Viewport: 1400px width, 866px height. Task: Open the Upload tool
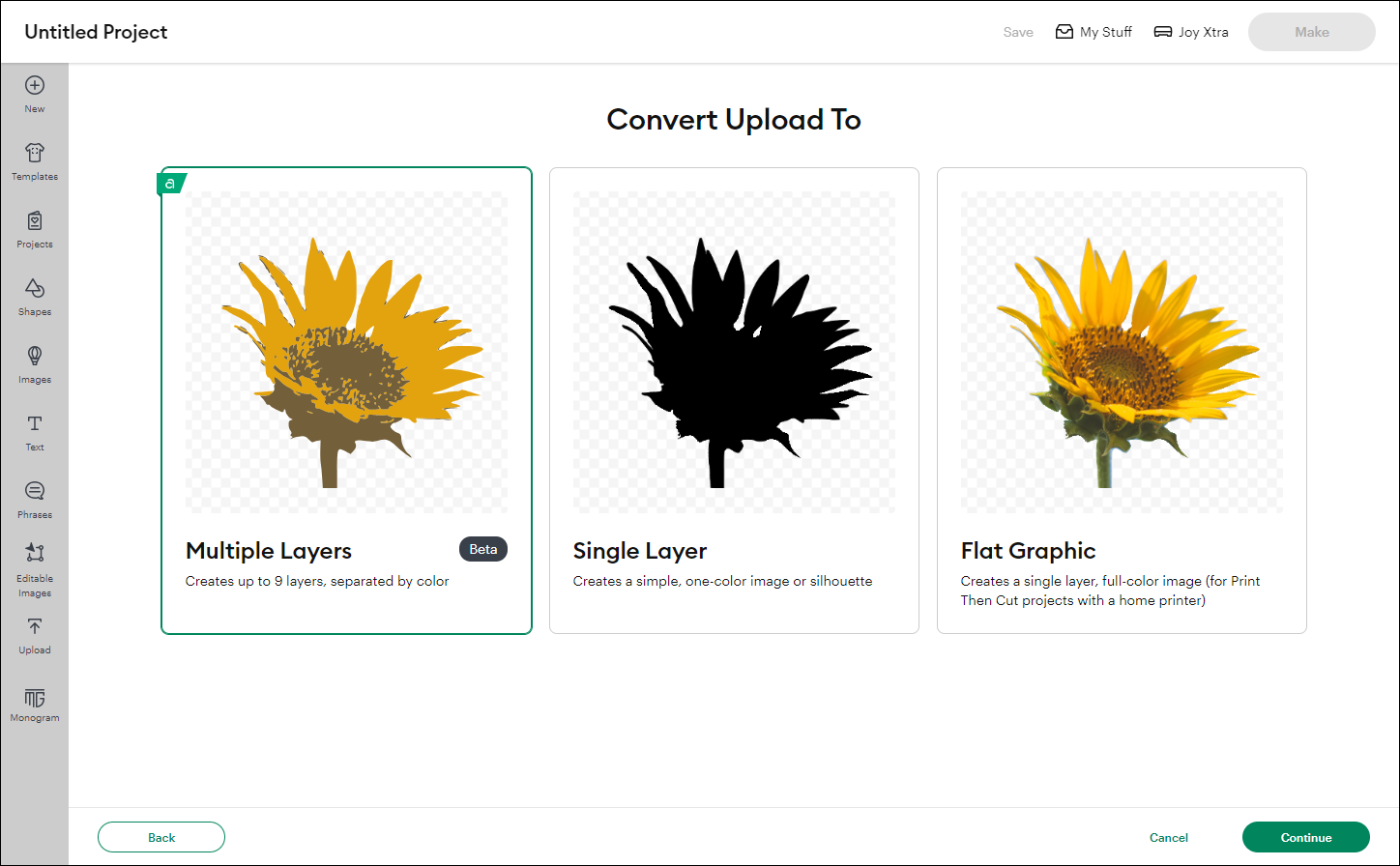tap(35, 634)
